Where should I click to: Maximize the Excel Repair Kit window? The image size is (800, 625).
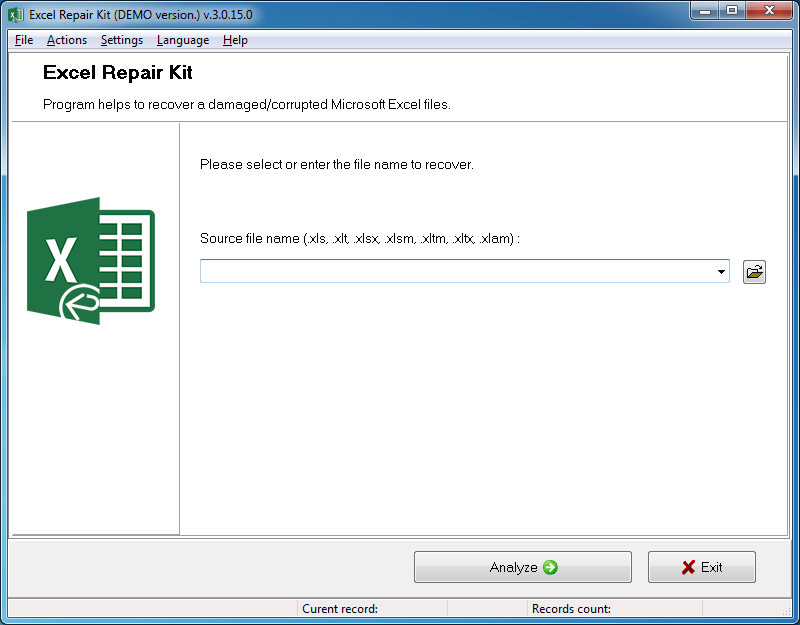[732, 10]
